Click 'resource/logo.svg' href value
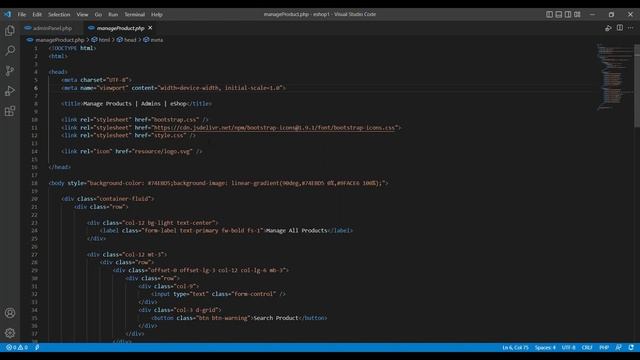The width and height of the screenshot is (640, 360). pyautogui.click(x=162, y=151)
